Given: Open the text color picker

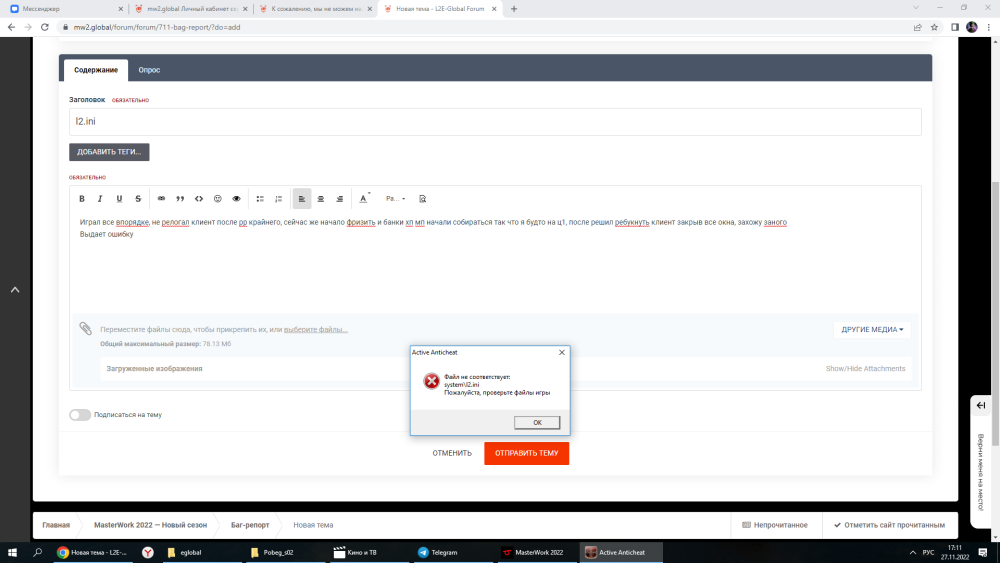Looking at the screenshot, I should pos(364,199).
